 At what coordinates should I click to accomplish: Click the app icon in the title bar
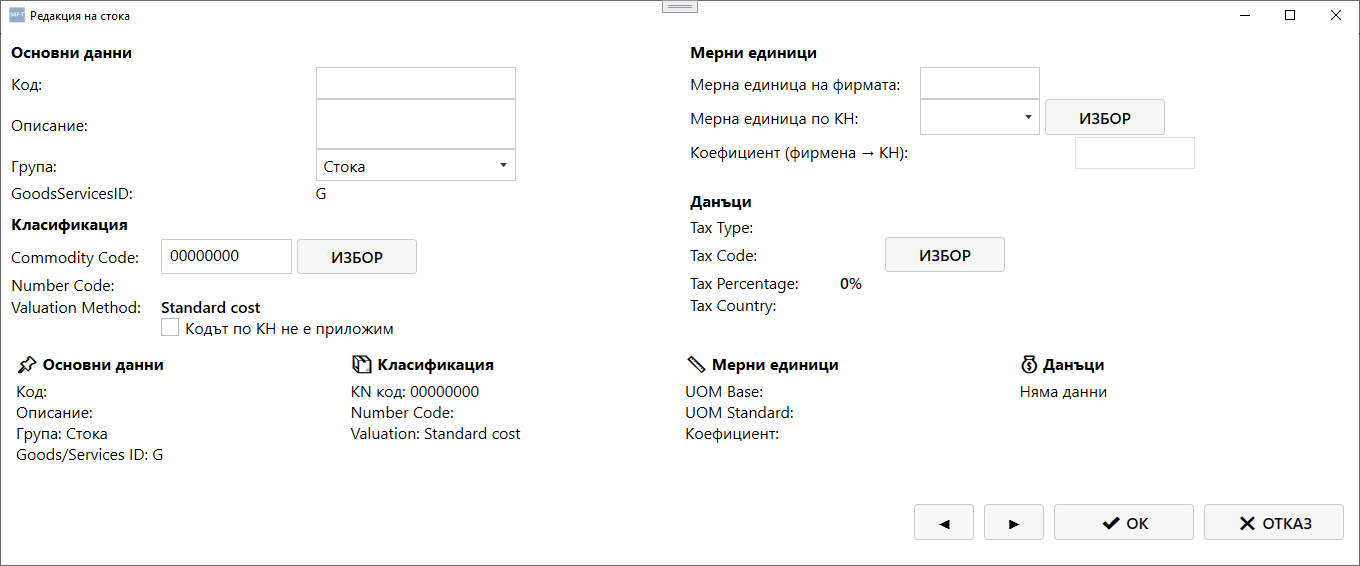[x=16, y=15]
